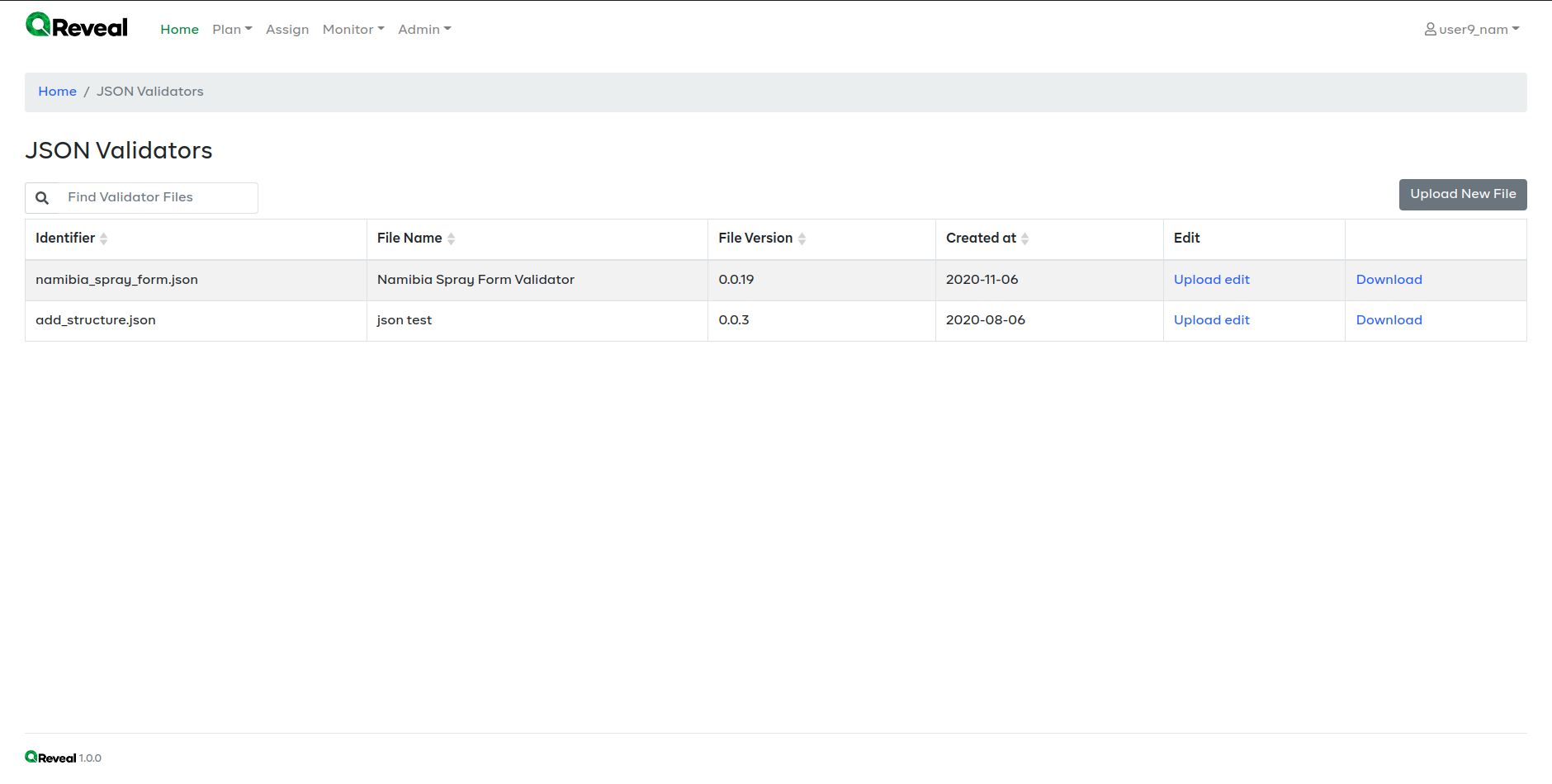Download the add_structure.json validator file

[x=1389, y=320]
